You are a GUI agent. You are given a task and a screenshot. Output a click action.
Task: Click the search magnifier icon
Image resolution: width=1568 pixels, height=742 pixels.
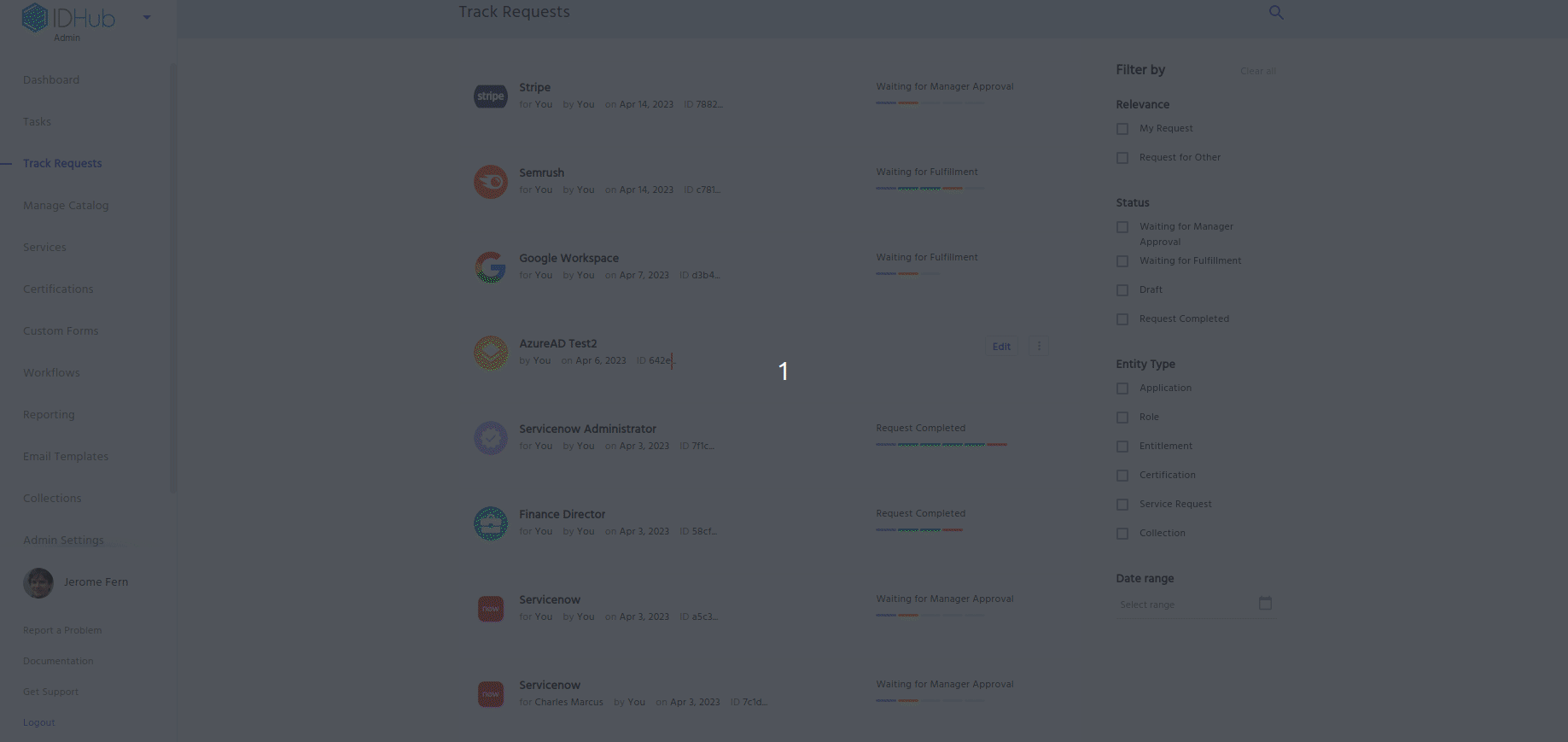[x=1276, y=12]
